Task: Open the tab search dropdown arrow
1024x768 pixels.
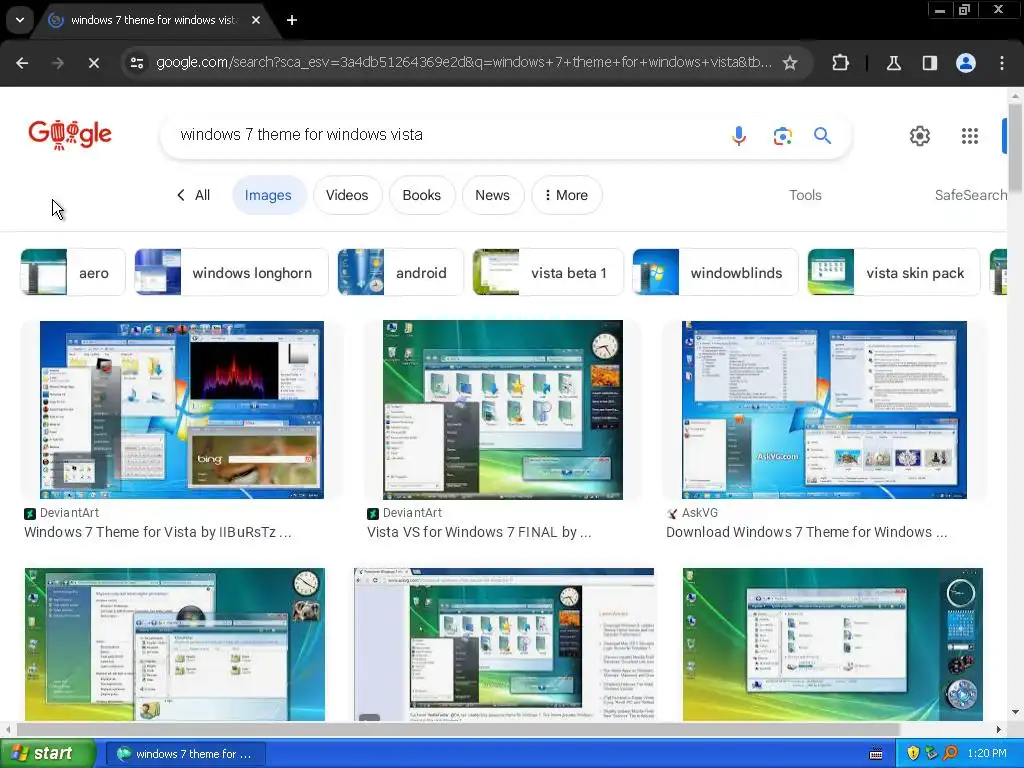Action: pos(20,20)
